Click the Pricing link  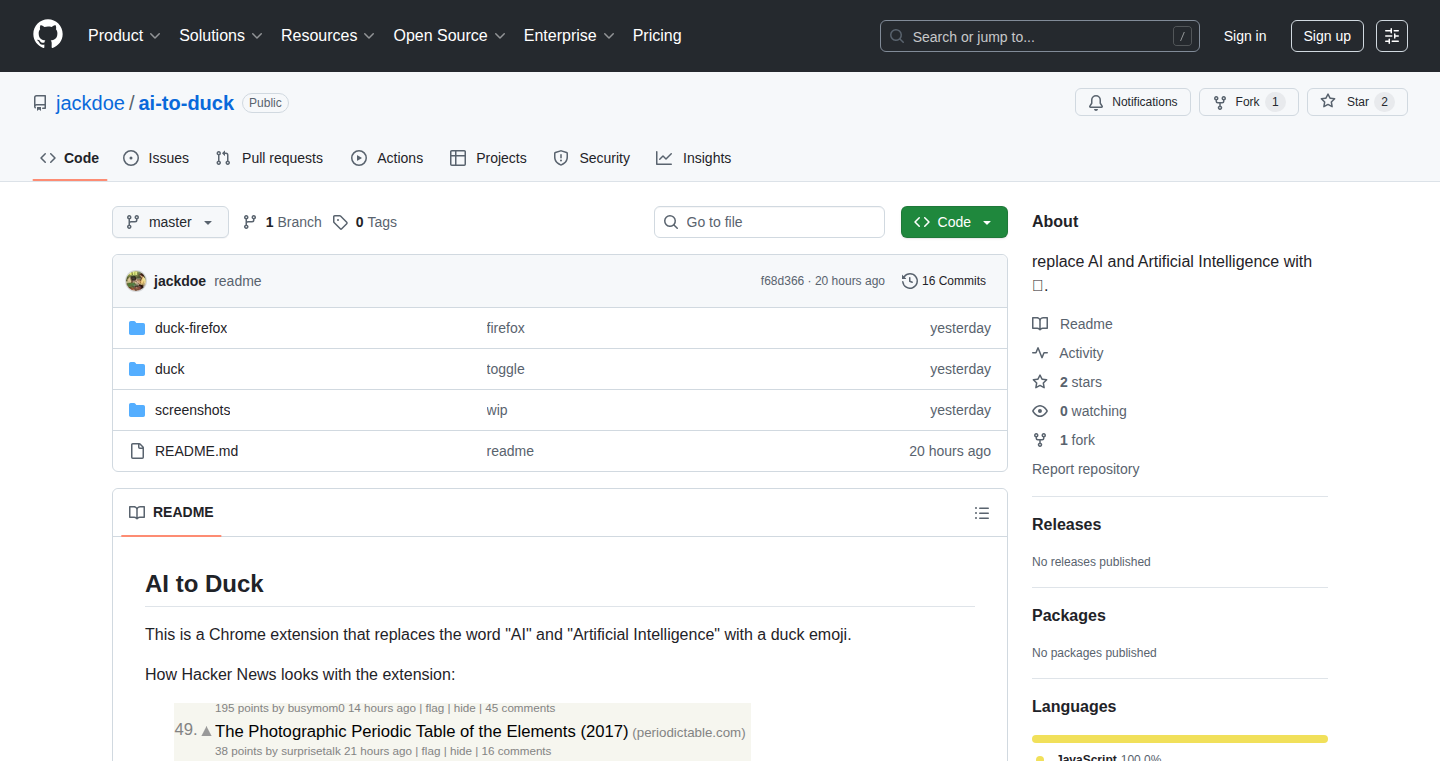(x=657, y=36)
